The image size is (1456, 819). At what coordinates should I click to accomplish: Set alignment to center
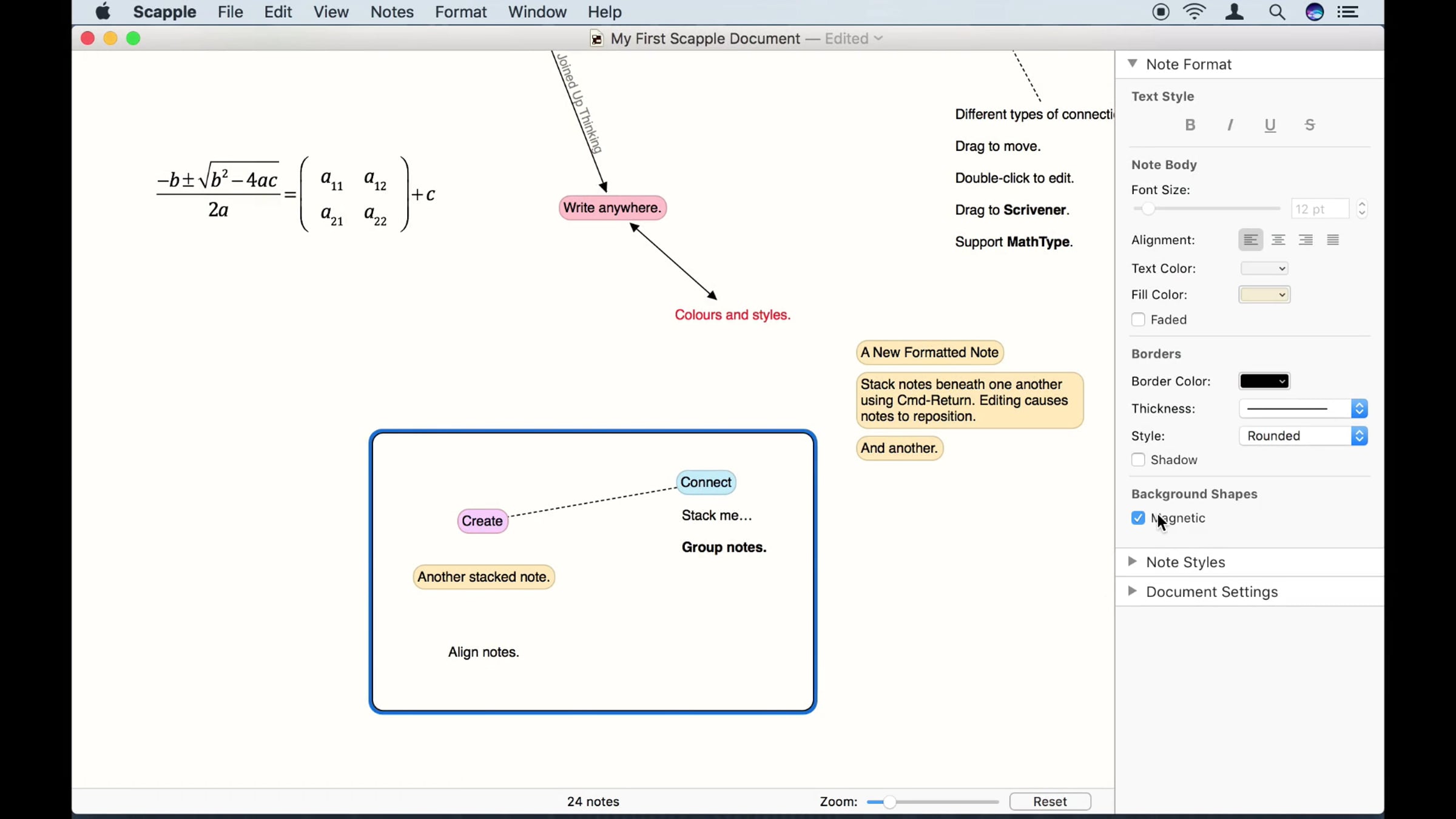(1278, 240)
